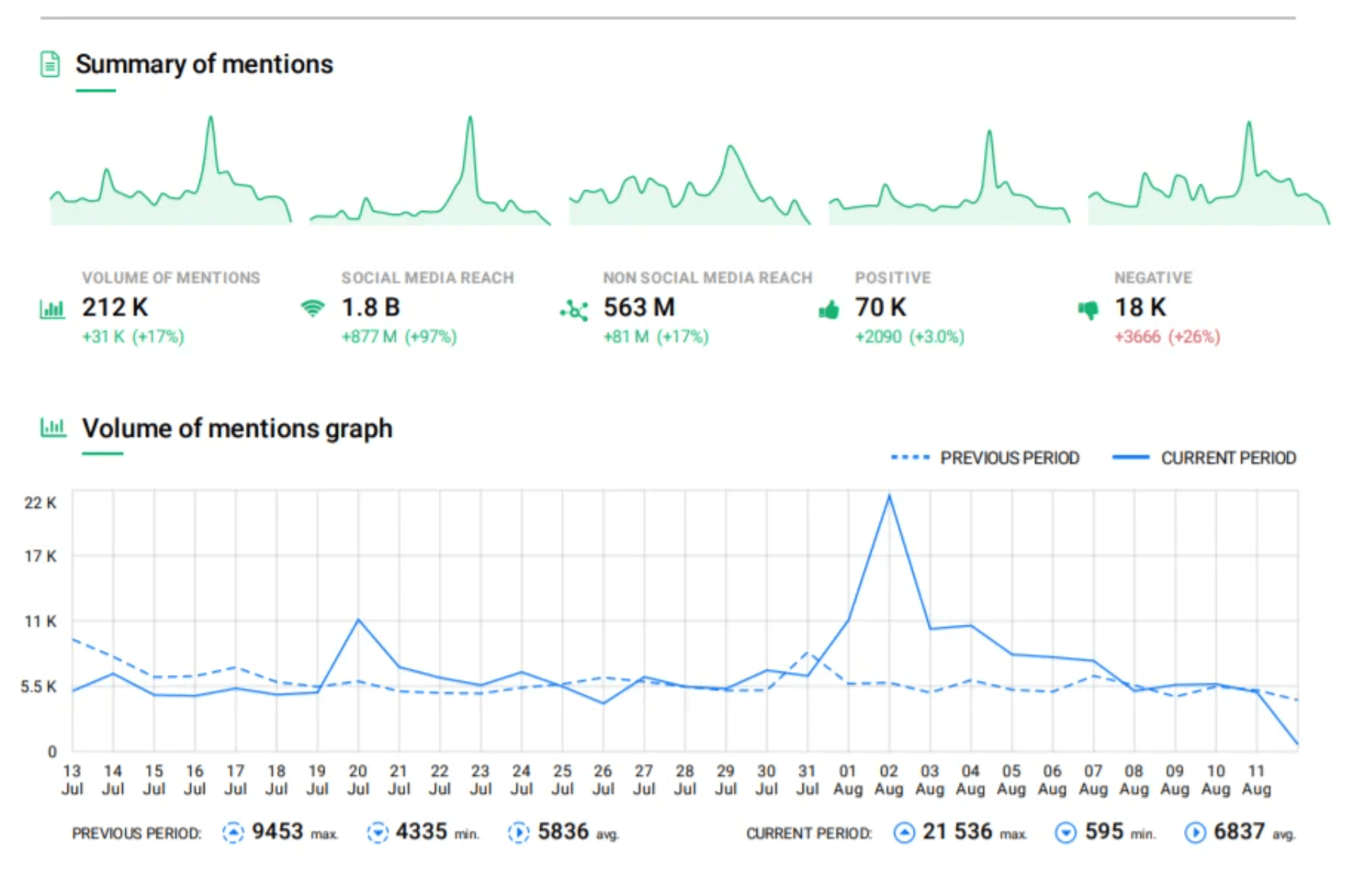Click the Summary of mentions document icon

coord(50,63)
